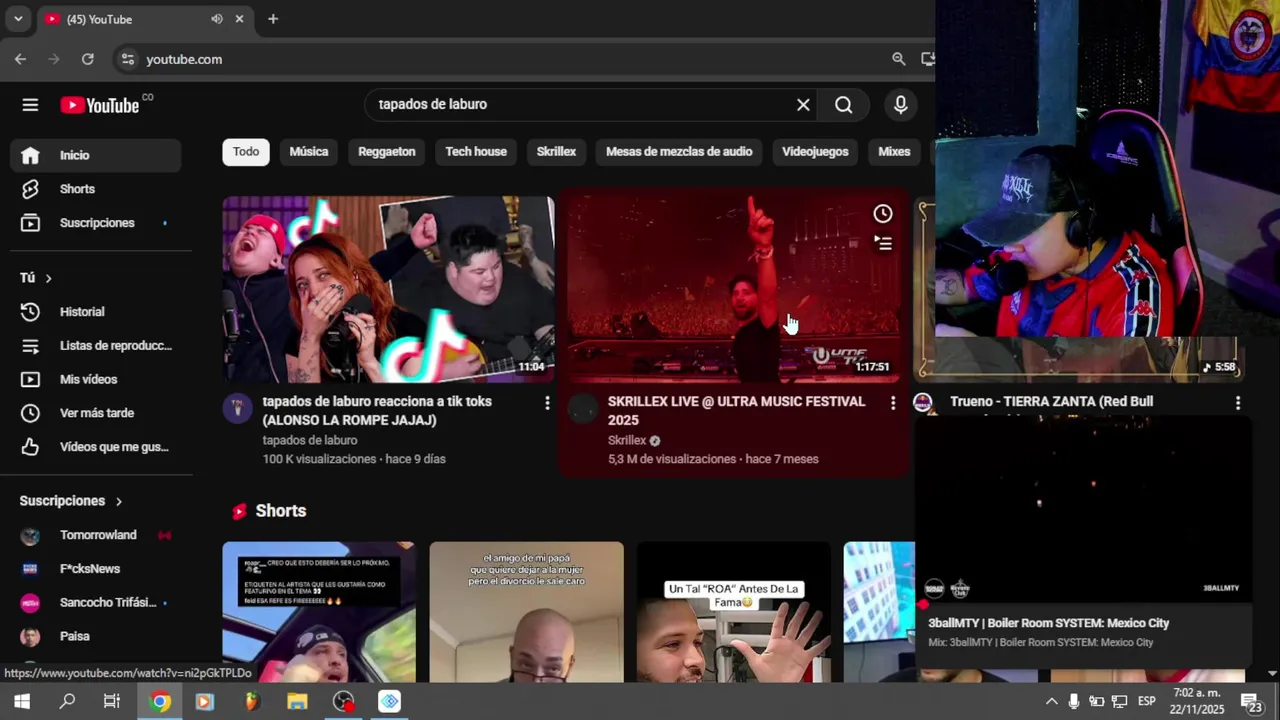
Task: Open the options menu for the Trueno video
Action: 1238,403
